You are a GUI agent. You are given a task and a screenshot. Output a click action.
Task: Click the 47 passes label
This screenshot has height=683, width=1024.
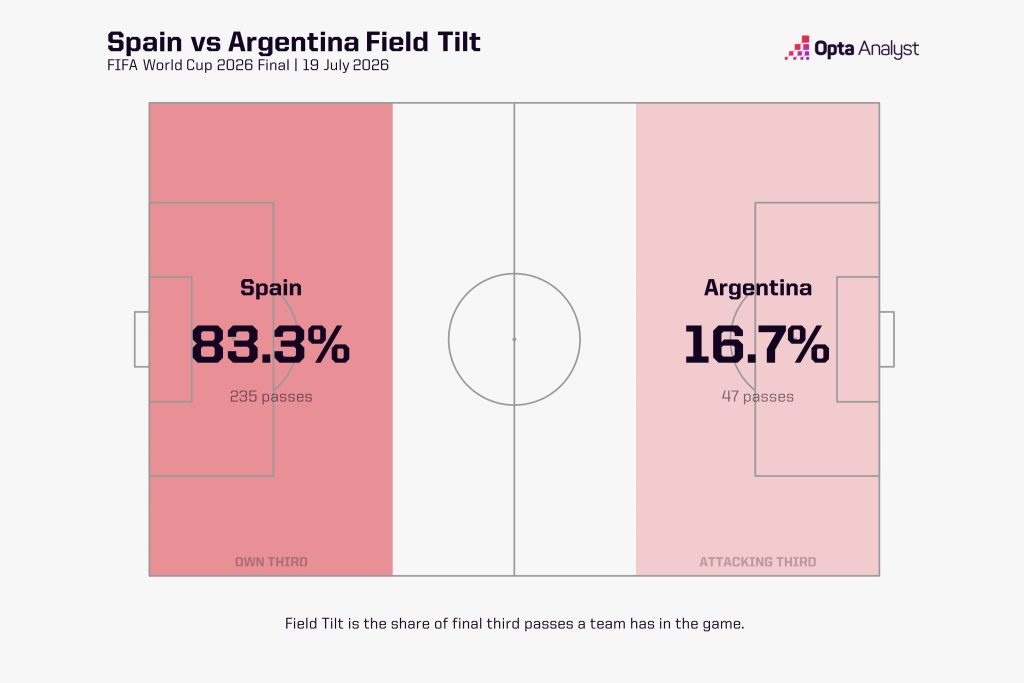(758, 396)
